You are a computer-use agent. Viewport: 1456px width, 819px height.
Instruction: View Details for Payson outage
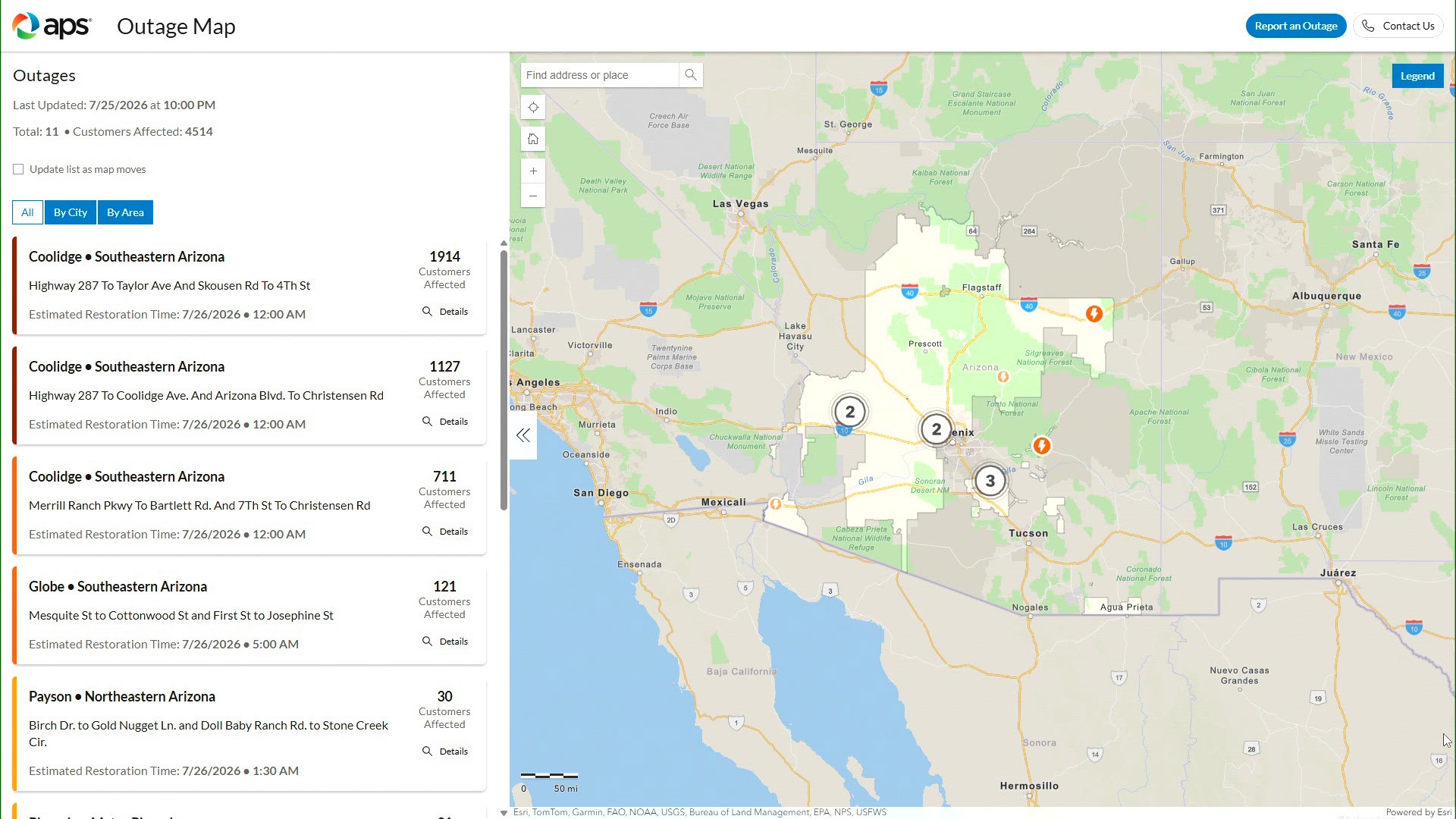point(445,752)
